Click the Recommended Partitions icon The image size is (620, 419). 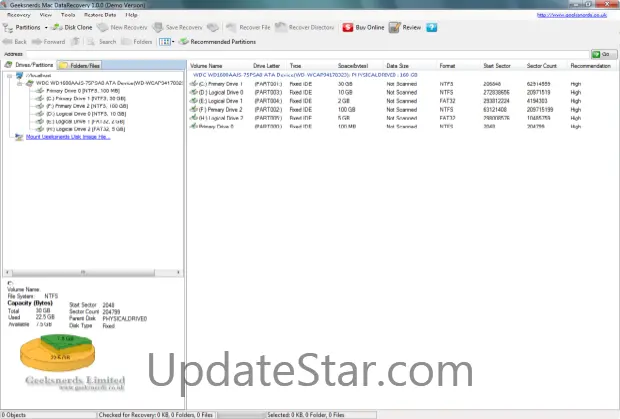click(x=183, y=42)
